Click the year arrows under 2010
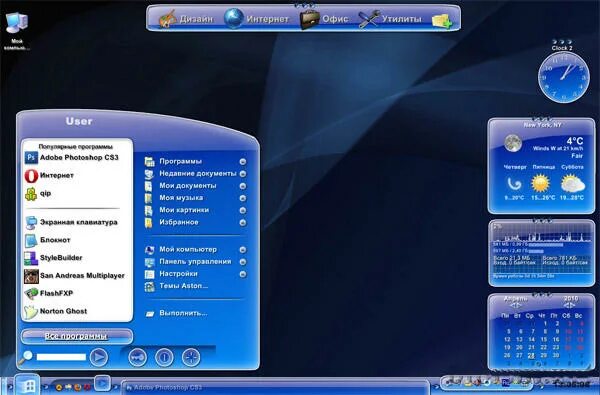Image resolution: width=600 pixels, height=395 pixels. (570, 305)
